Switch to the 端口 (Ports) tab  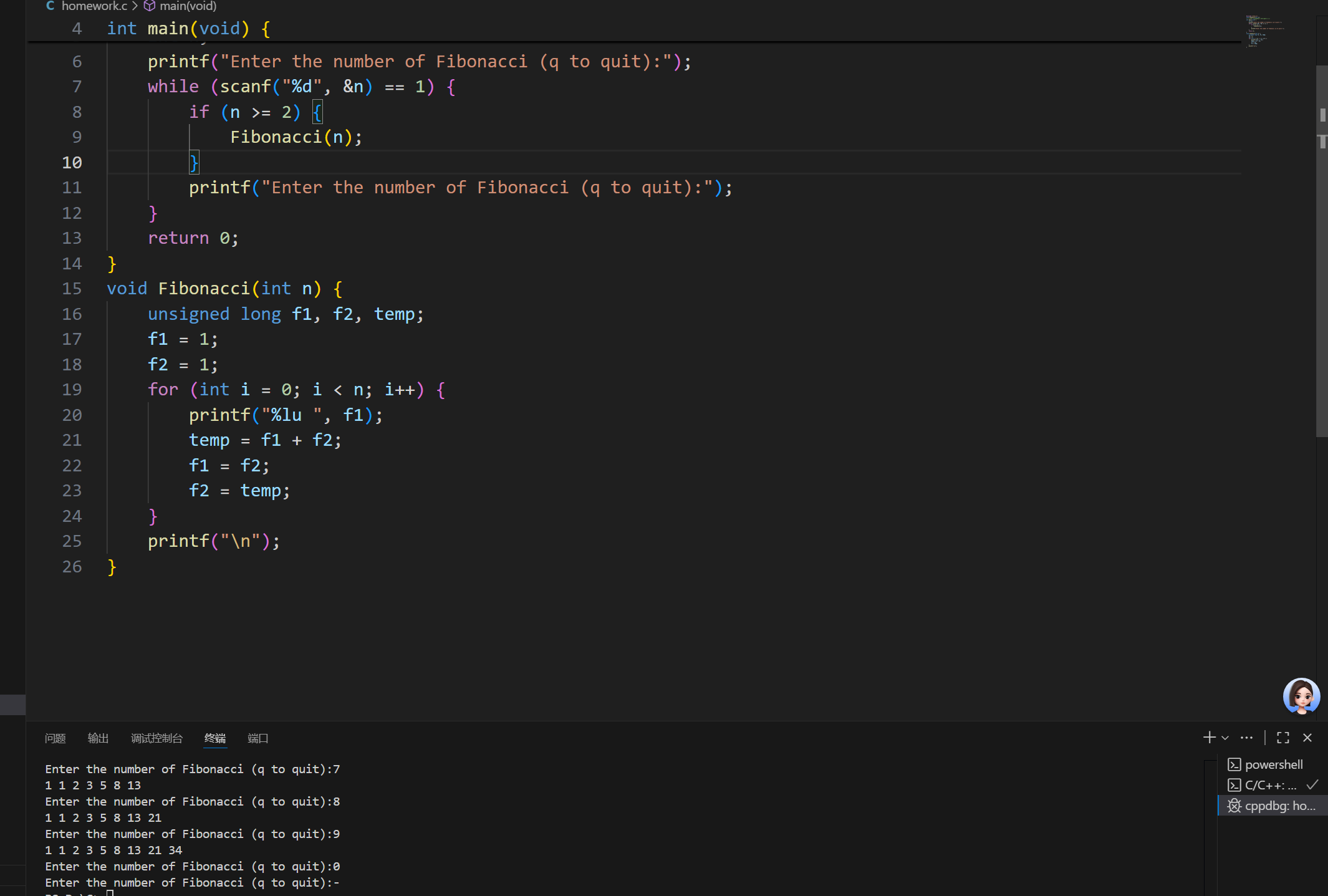[257, 738]
